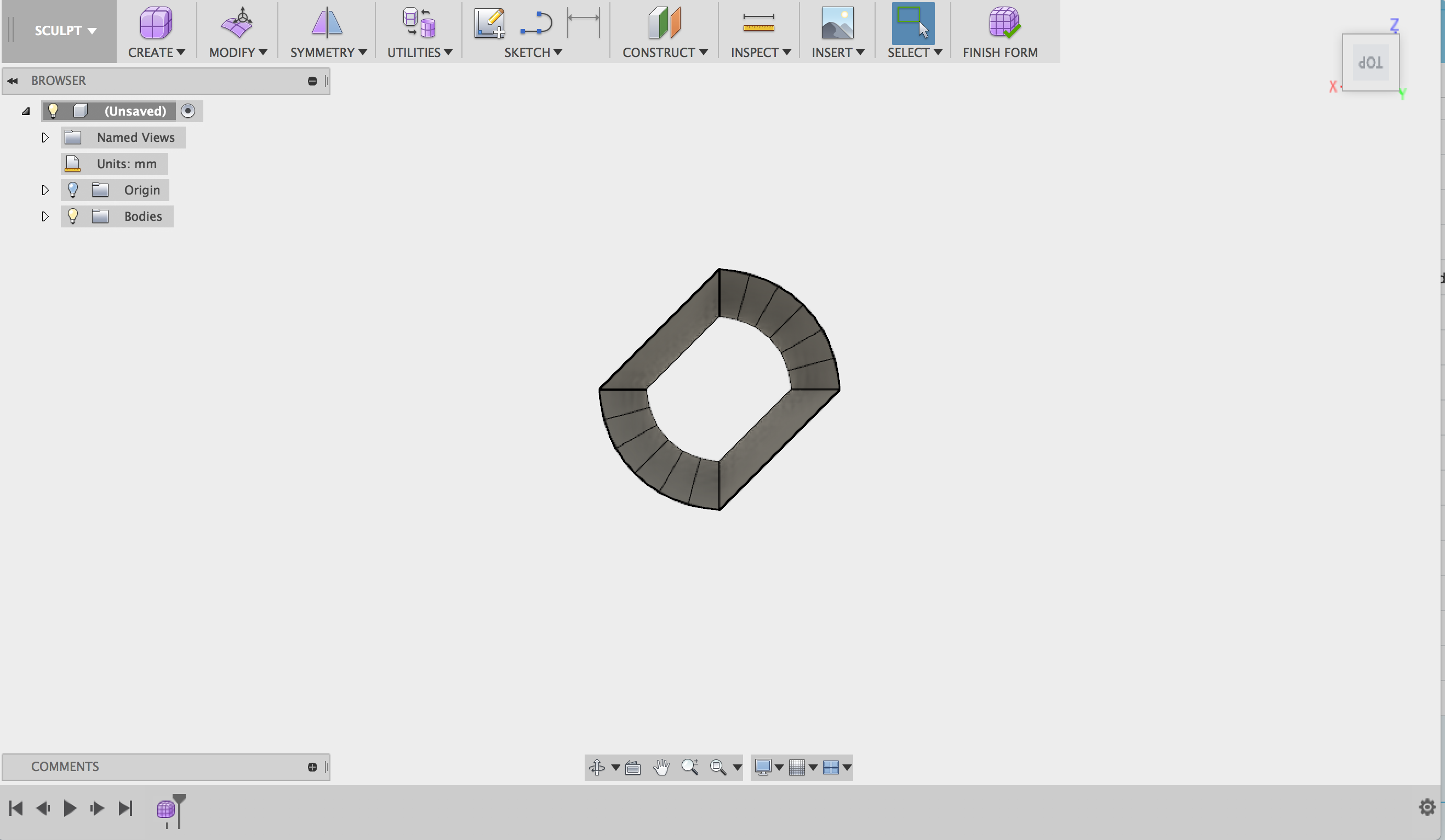Expand the Named Views tree node
Screen dimensions: 1445x840
click(45, 138)
